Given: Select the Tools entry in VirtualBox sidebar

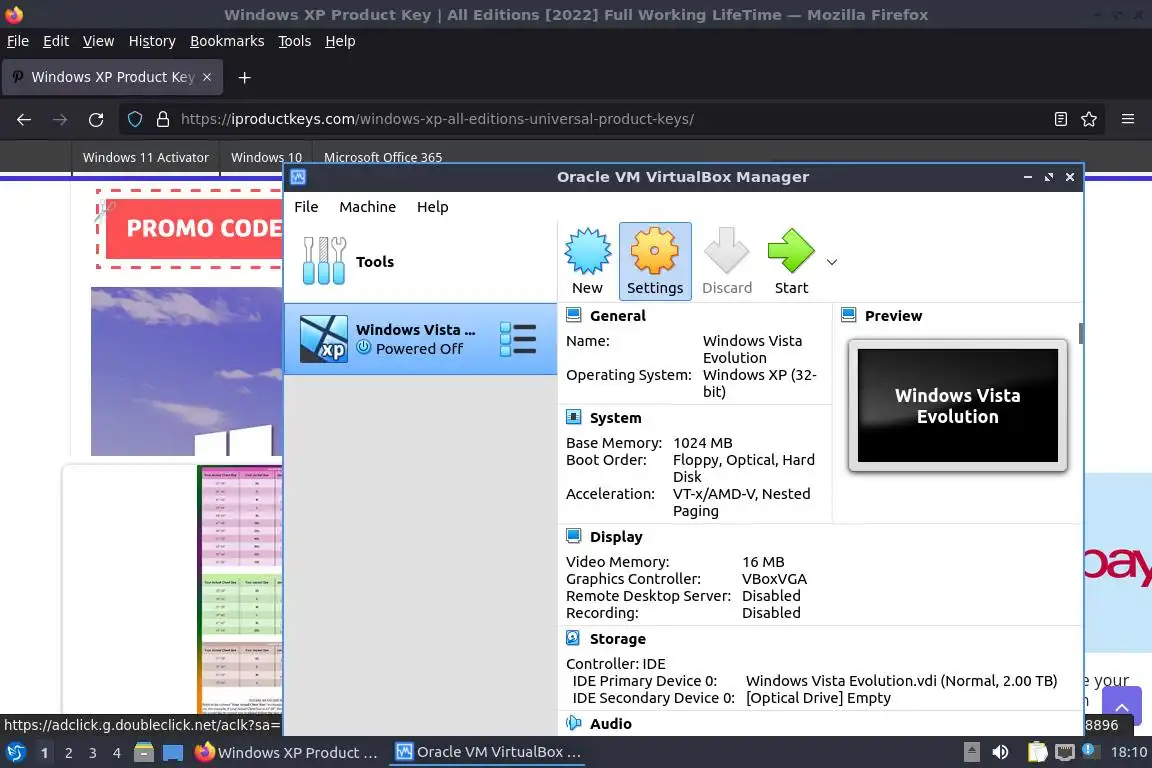Looking at the screenshot, I should coord(420,262).
